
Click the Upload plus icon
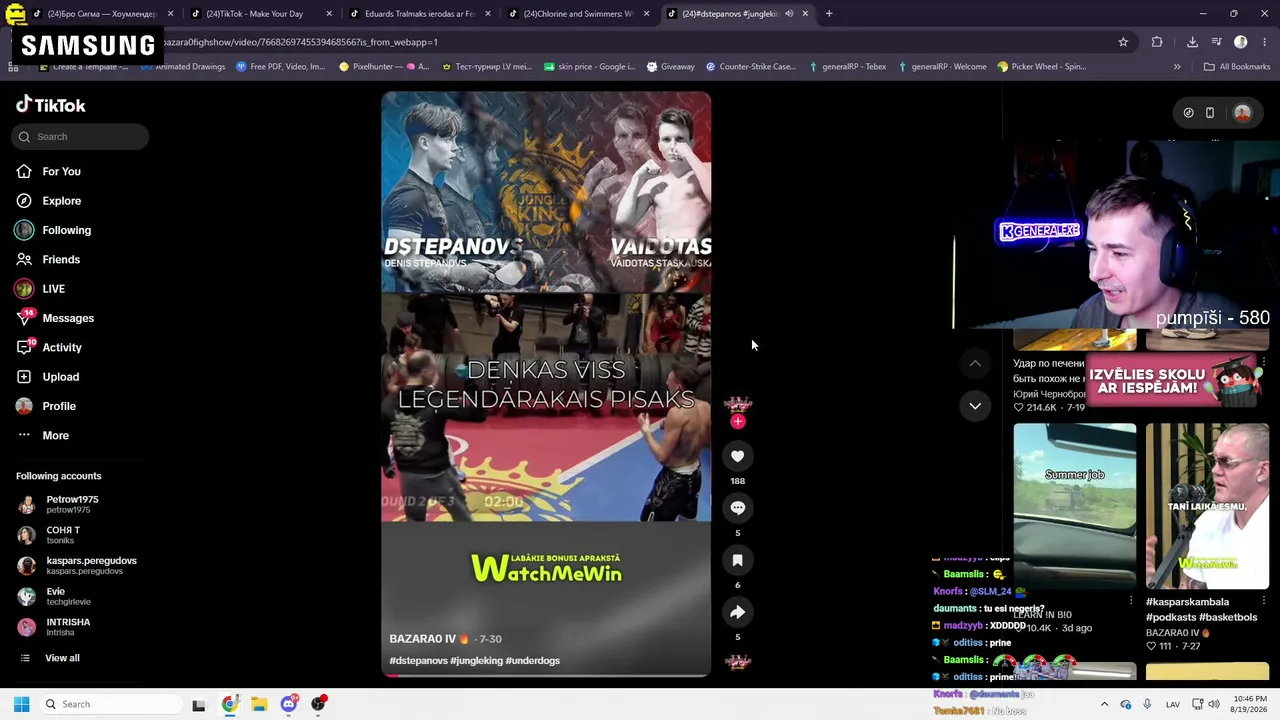click(x=24, y=377)
